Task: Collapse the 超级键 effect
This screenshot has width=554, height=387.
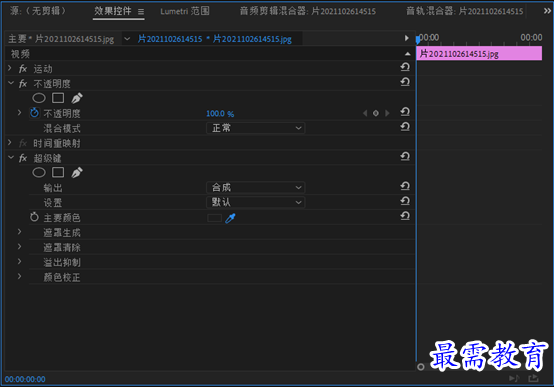Action: 11,157
